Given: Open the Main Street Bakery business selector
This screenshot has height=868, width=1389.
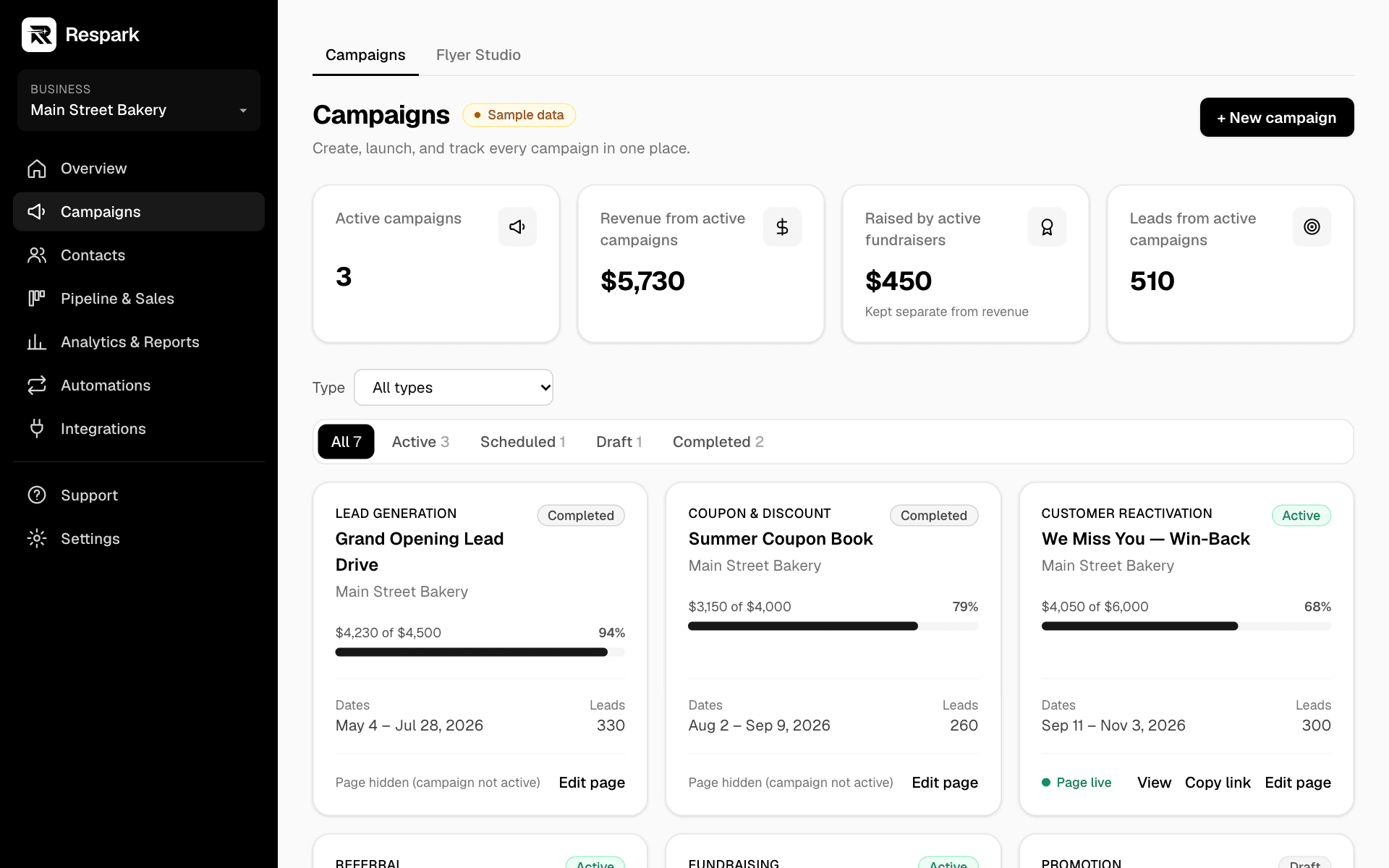Looking at the screenshot, I should click(139, 101).
